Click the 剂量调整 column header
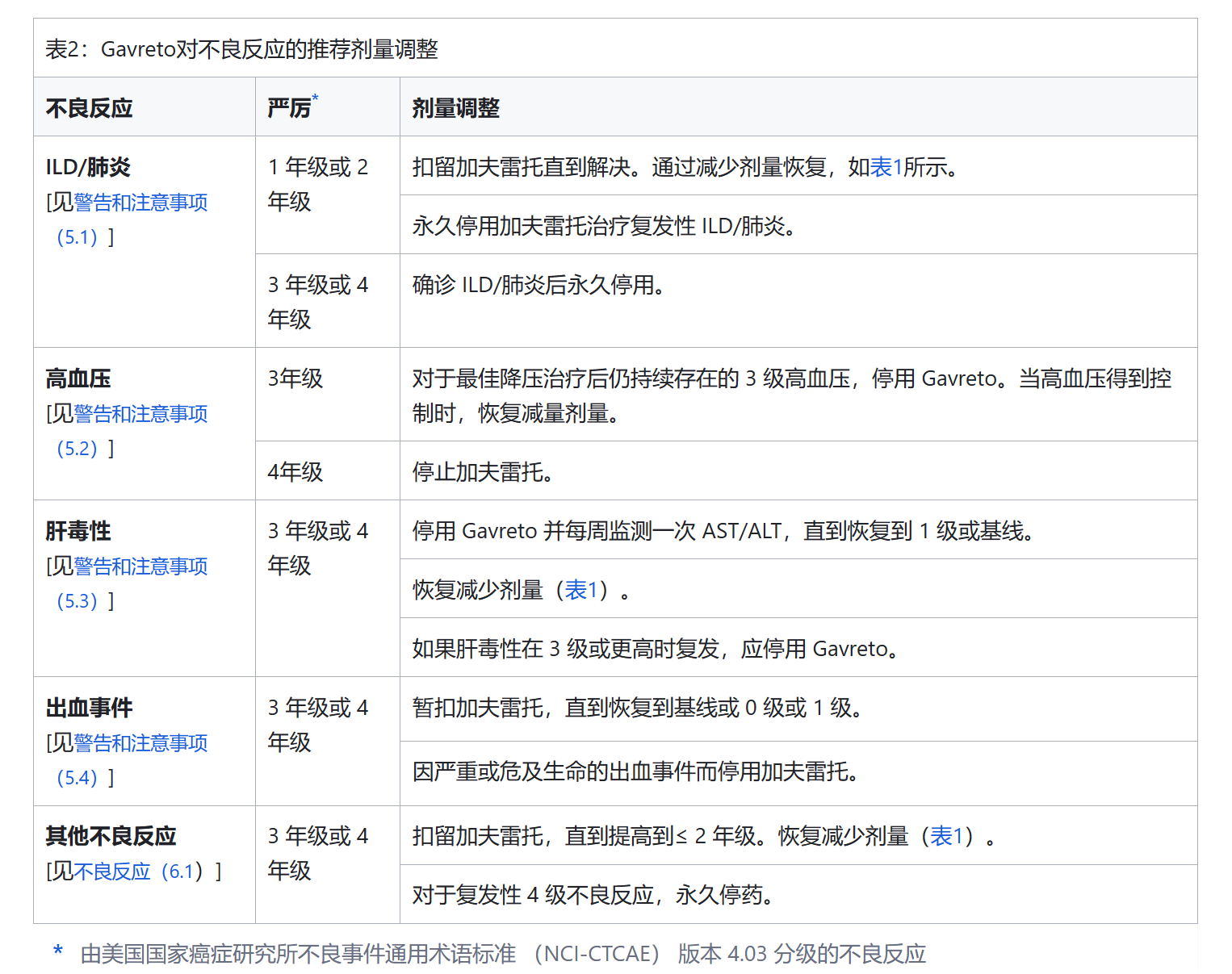Screen dimensions: 1232x974 pyautogui.click(x=455, y=108)
